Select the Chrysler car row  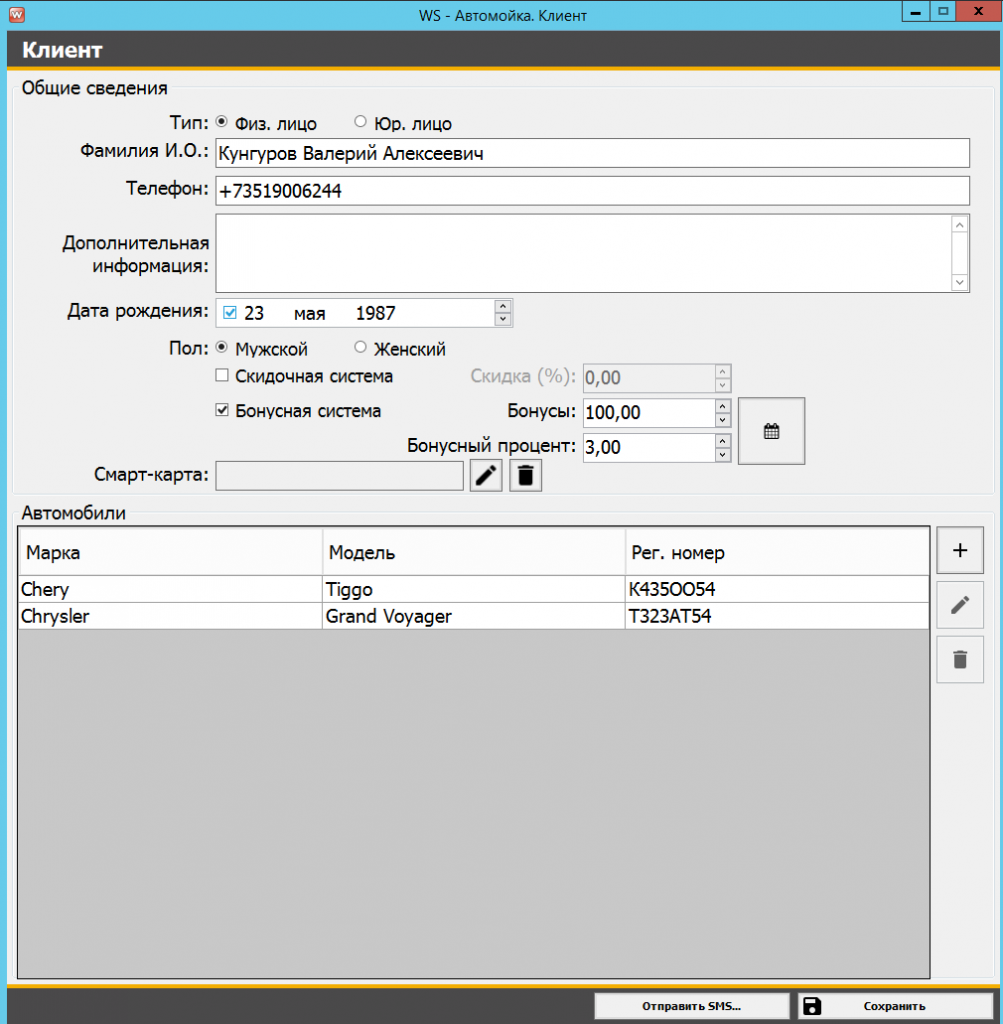tap(473, 616)
